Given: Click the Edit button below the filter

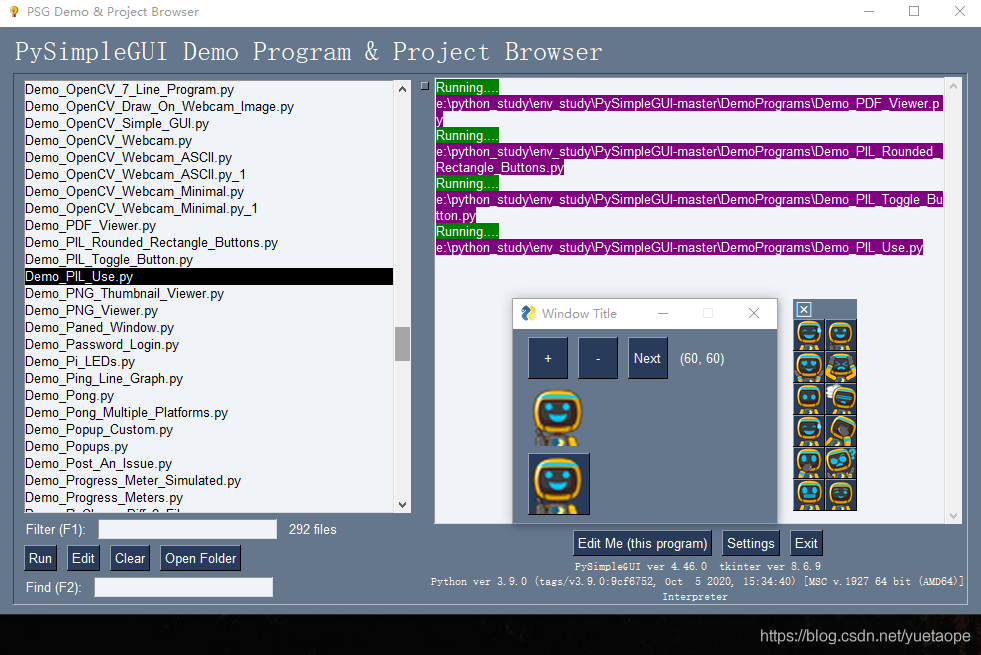Looking at the screenshot, I should [83, 558].
